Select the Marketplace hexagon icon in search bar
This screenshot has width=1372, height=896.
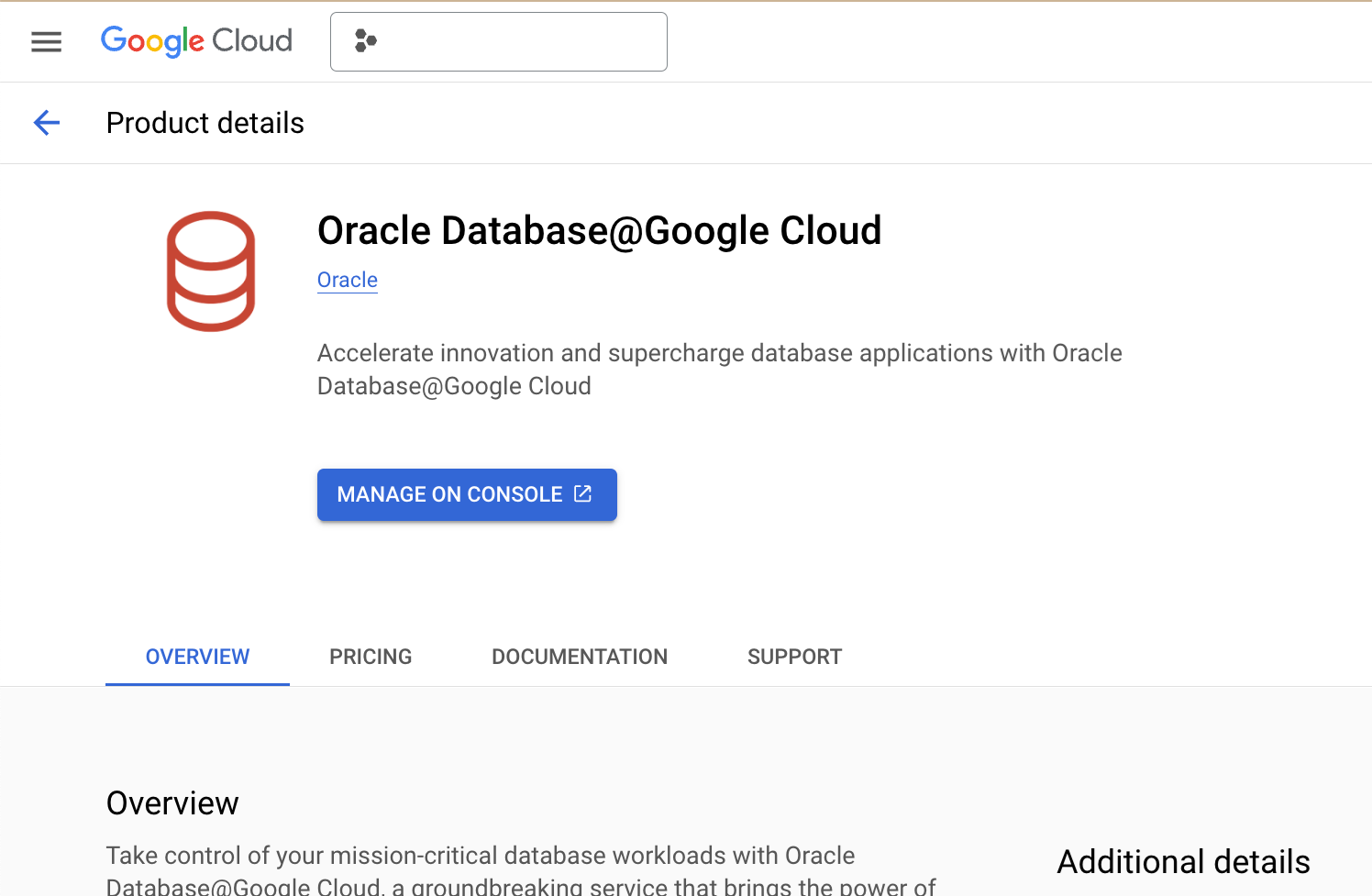(x=366, y=41)
